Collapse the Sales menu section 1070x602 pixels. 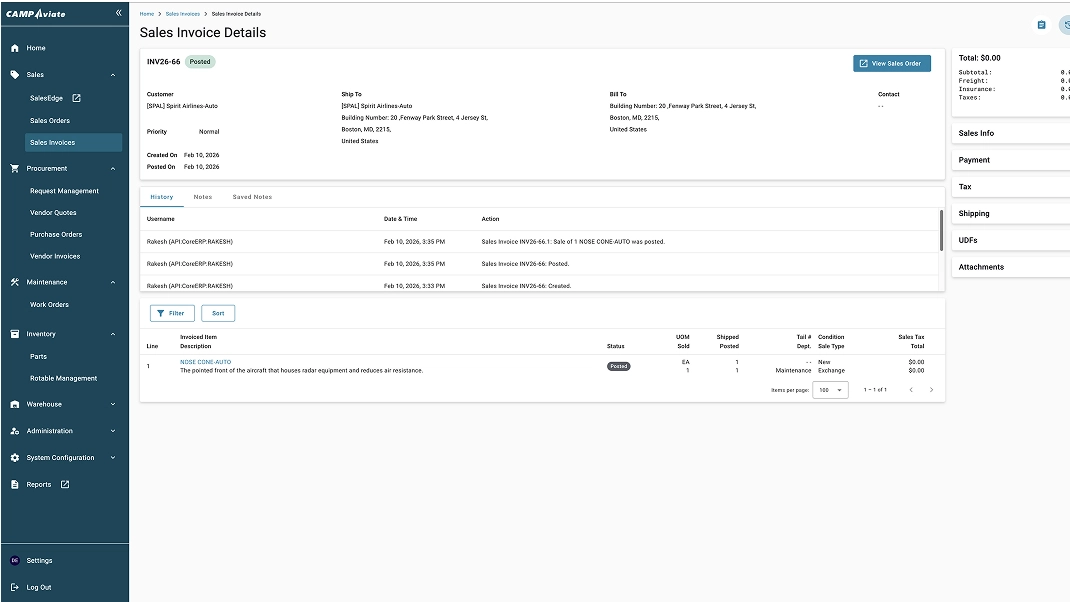pos(113,75)
